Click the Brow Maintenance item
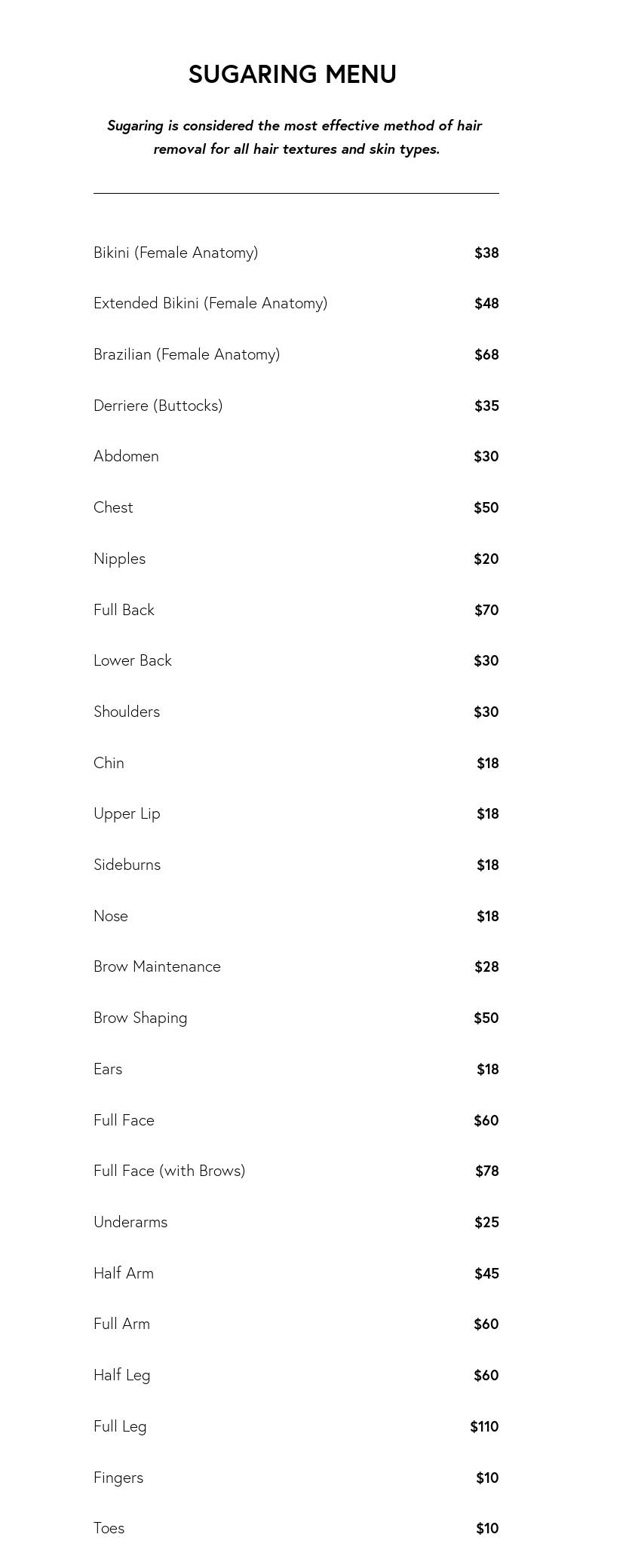The height and width of the screenshot is (1568, 632). tap(157, 966)
